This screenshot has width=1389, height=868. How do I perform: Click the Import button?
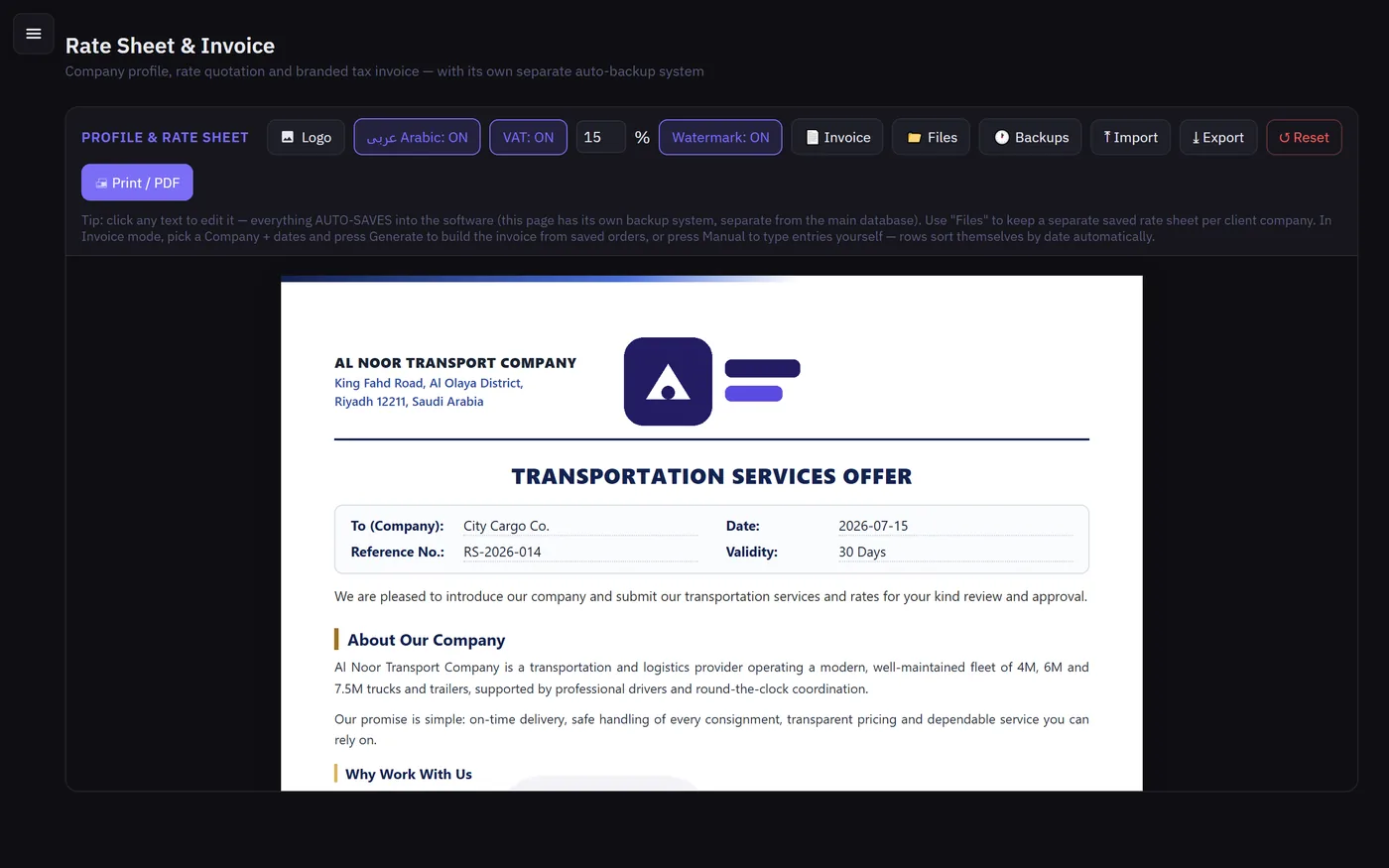pyautogui.click(x=1130, y=137)
